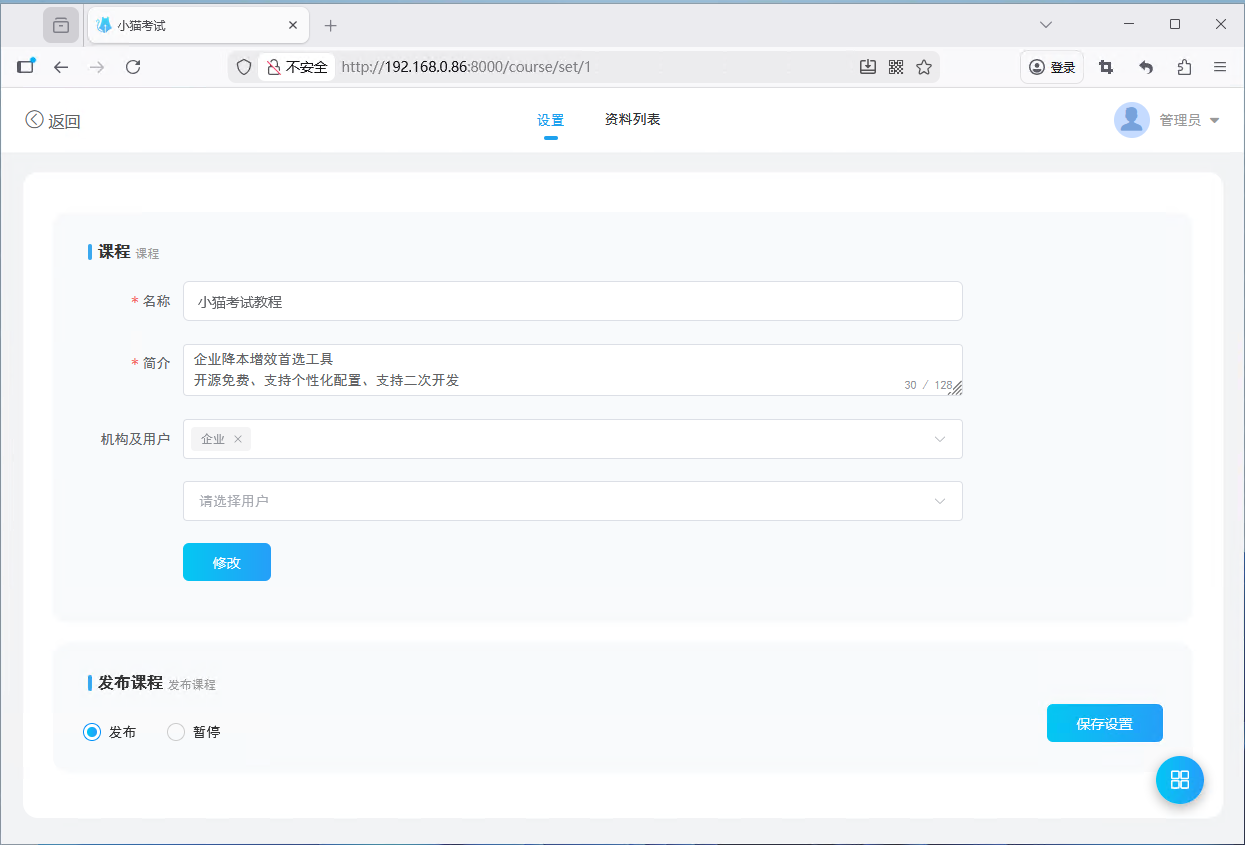Screen dimensions: 1245x845
Task: Click the back arrow icon next to 返回
Action: coord(35,120)
